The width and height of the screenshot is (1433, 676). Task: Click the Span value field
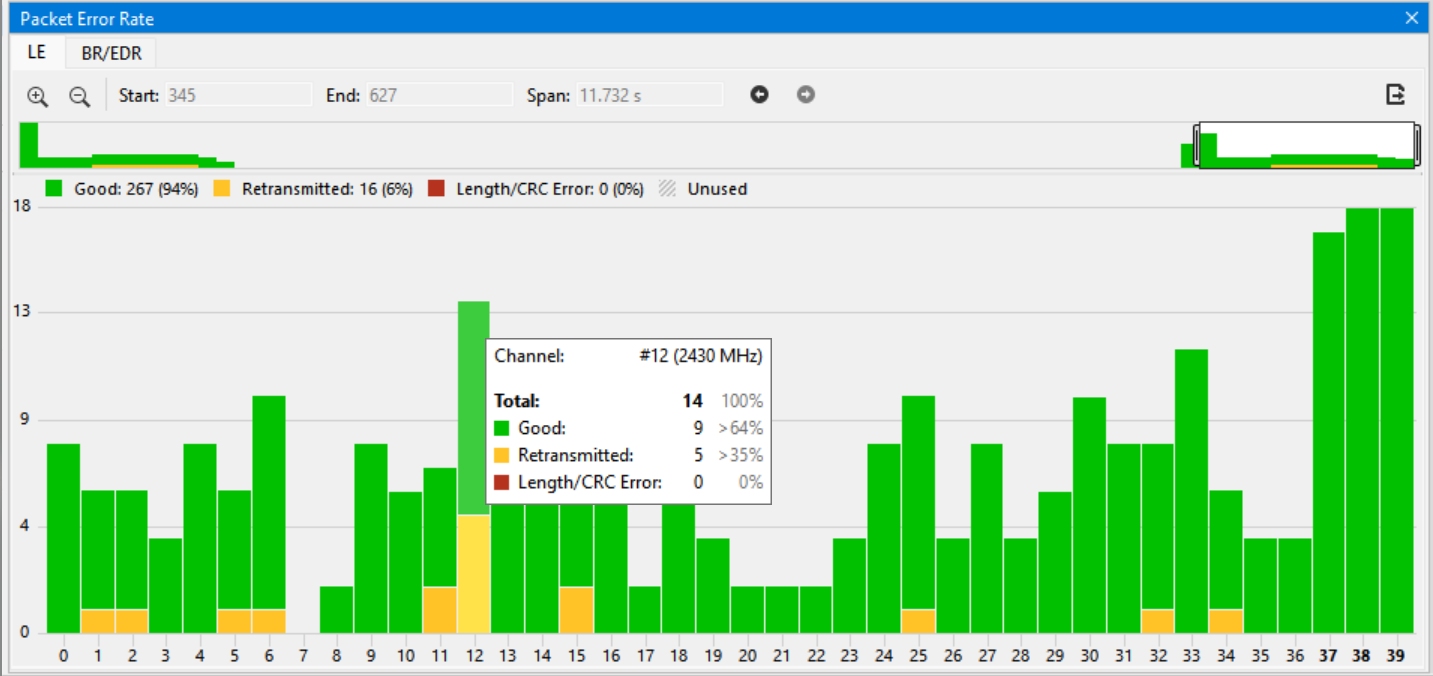click(x=649, y=95)
